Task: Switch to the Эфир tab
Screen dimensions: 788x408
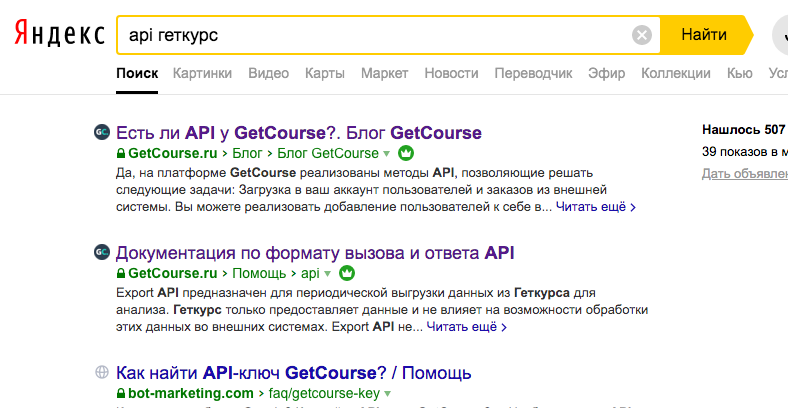Action: coord(607,73)
